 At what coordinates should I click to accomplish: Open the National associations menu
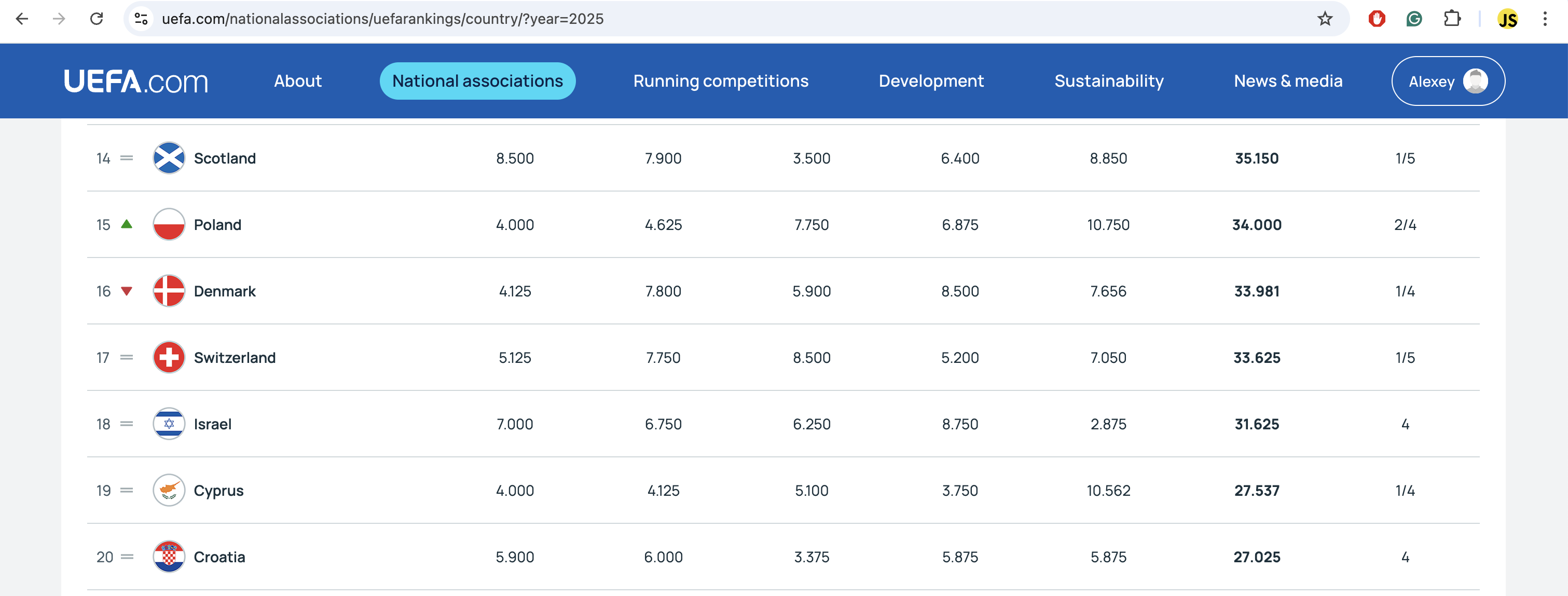(x=477, y=81)
